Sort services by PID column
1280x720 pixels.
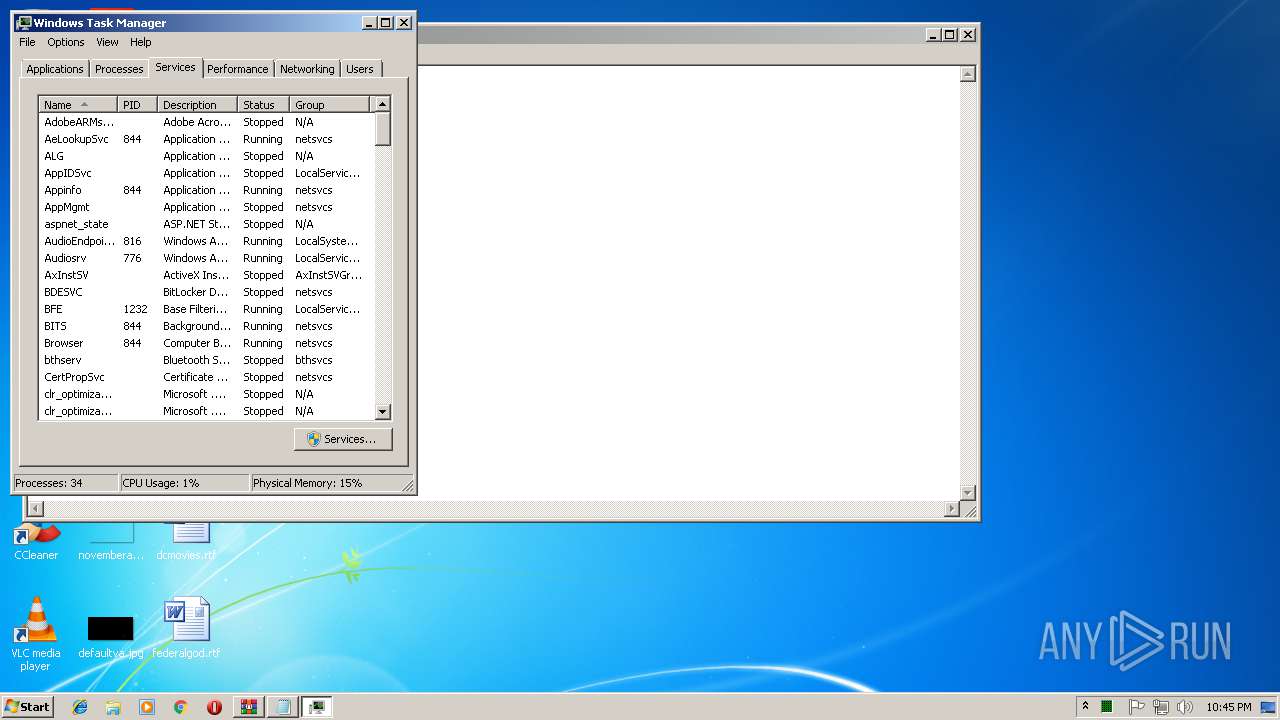[138, 105]
